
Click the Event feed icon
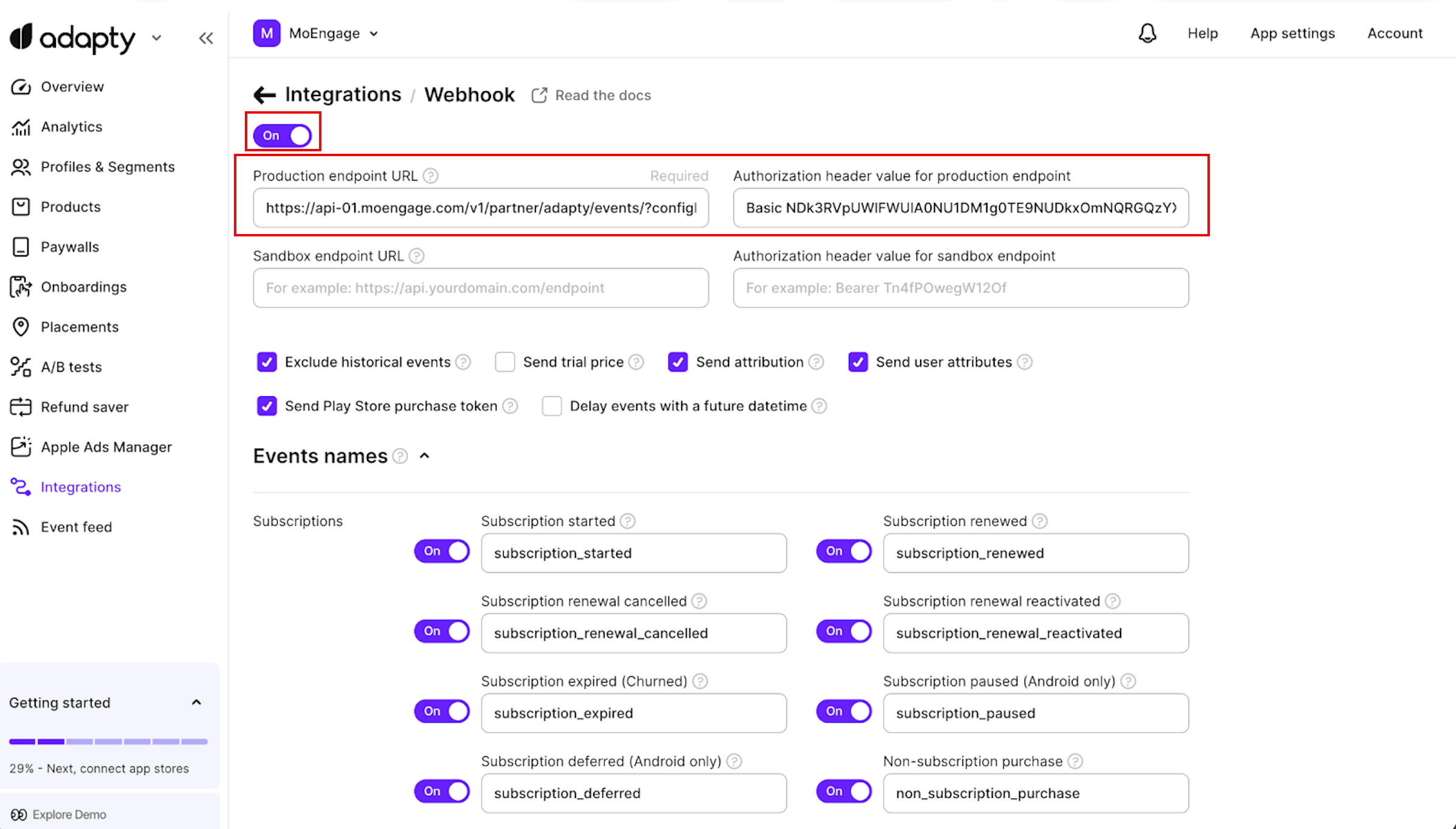point(21,527)
